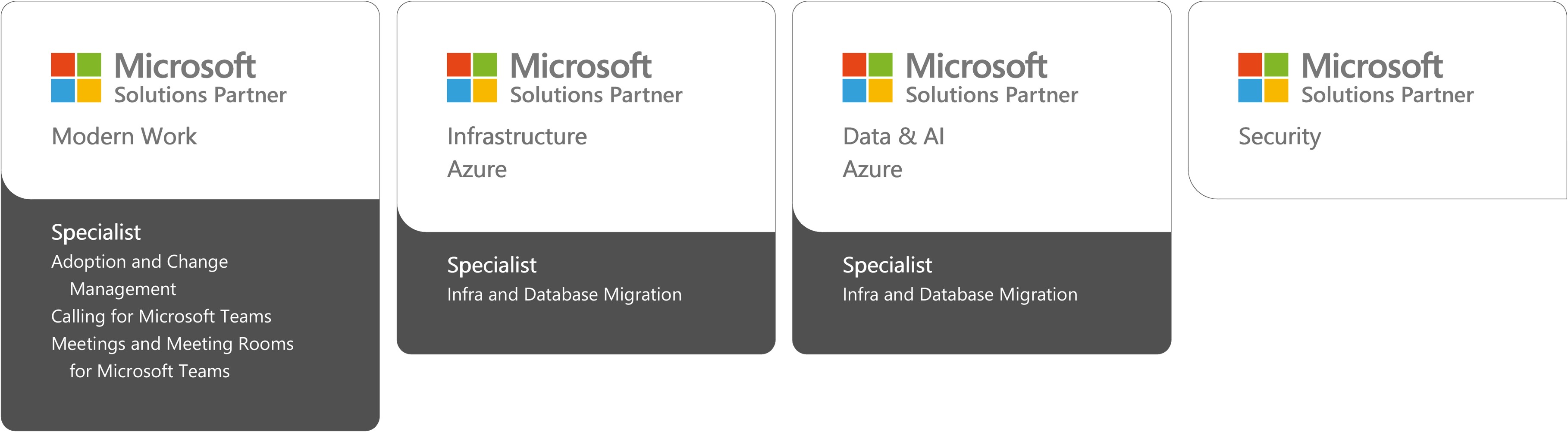Click Meetings and Meeting Rooms specialization
Screen dimensions: 1568x432
(172, 357)
